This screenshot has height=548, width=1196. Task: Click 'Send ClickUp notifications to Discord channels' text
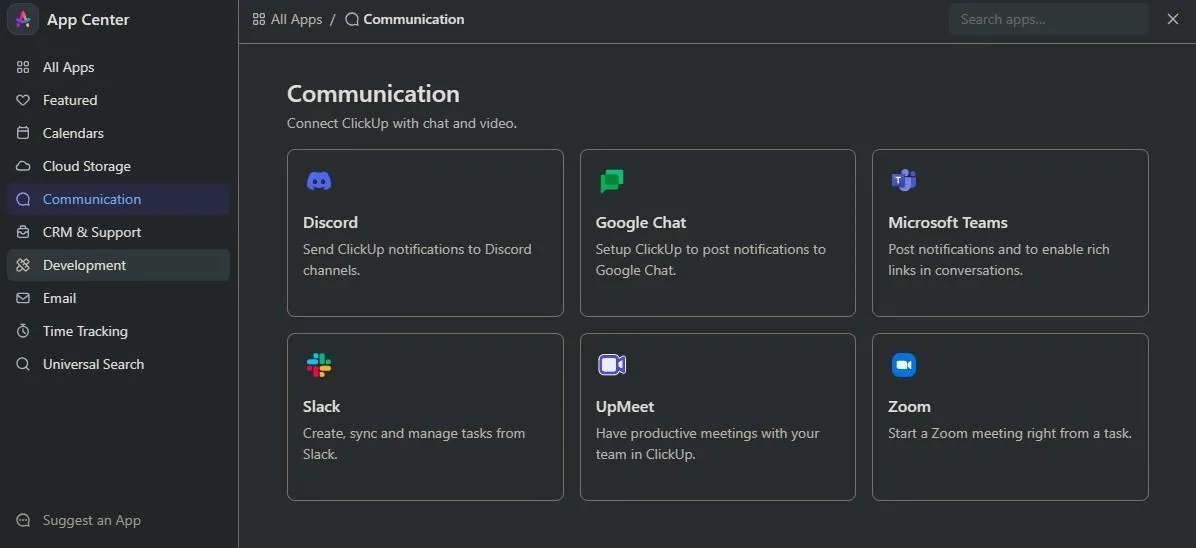click(417, 259)
